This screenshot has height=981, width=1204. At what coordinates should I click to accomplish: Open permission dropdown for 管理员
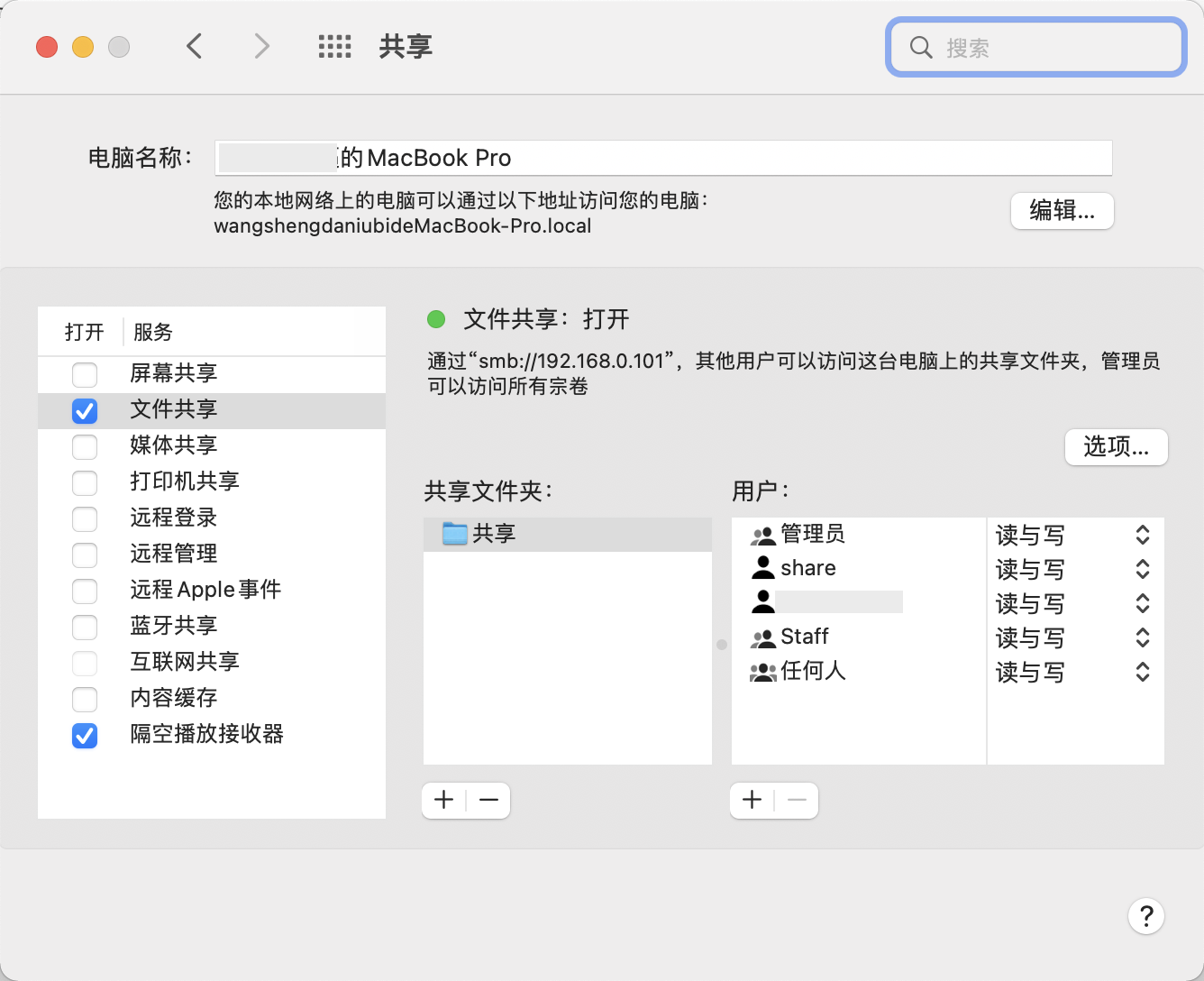[1142, 535]
